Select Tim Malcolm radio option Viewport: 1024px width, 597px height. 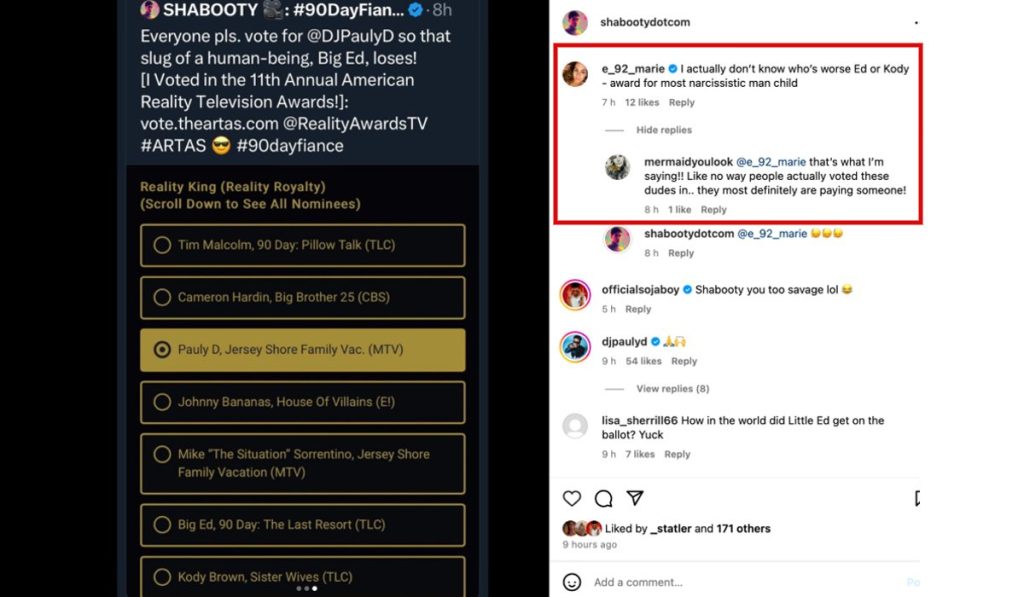(x=162, y=245)
